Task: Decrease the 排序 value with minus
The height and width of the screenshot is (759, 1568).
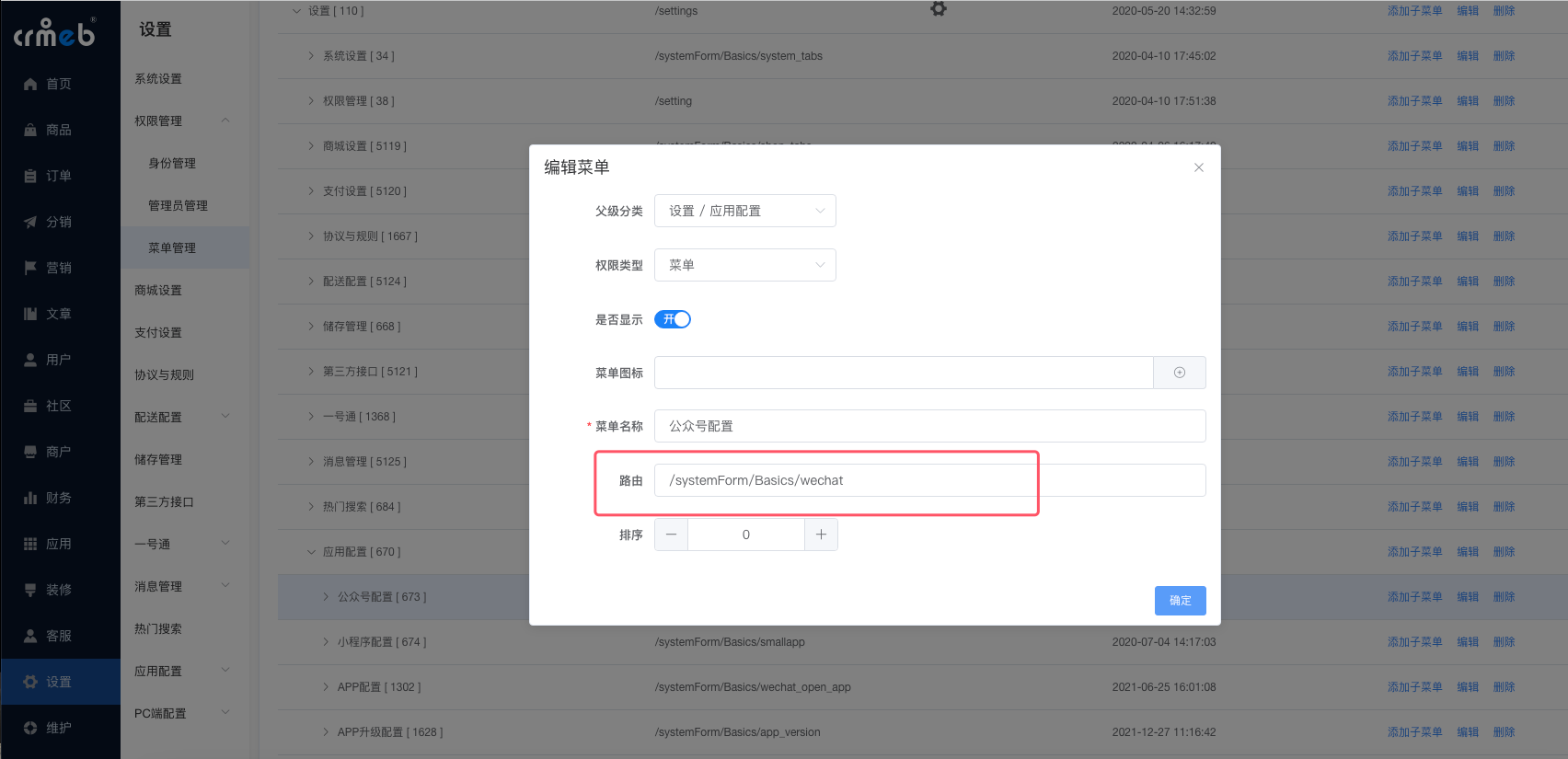Action: 671,535
